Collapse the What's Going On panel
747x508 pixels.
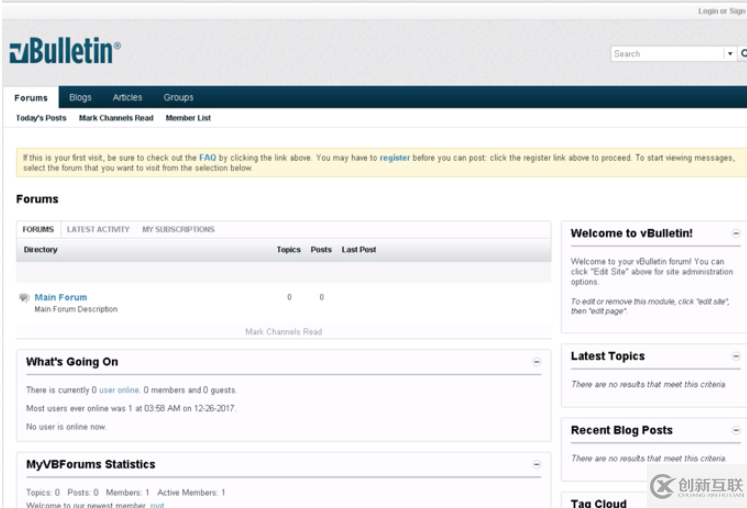(536, 362)
